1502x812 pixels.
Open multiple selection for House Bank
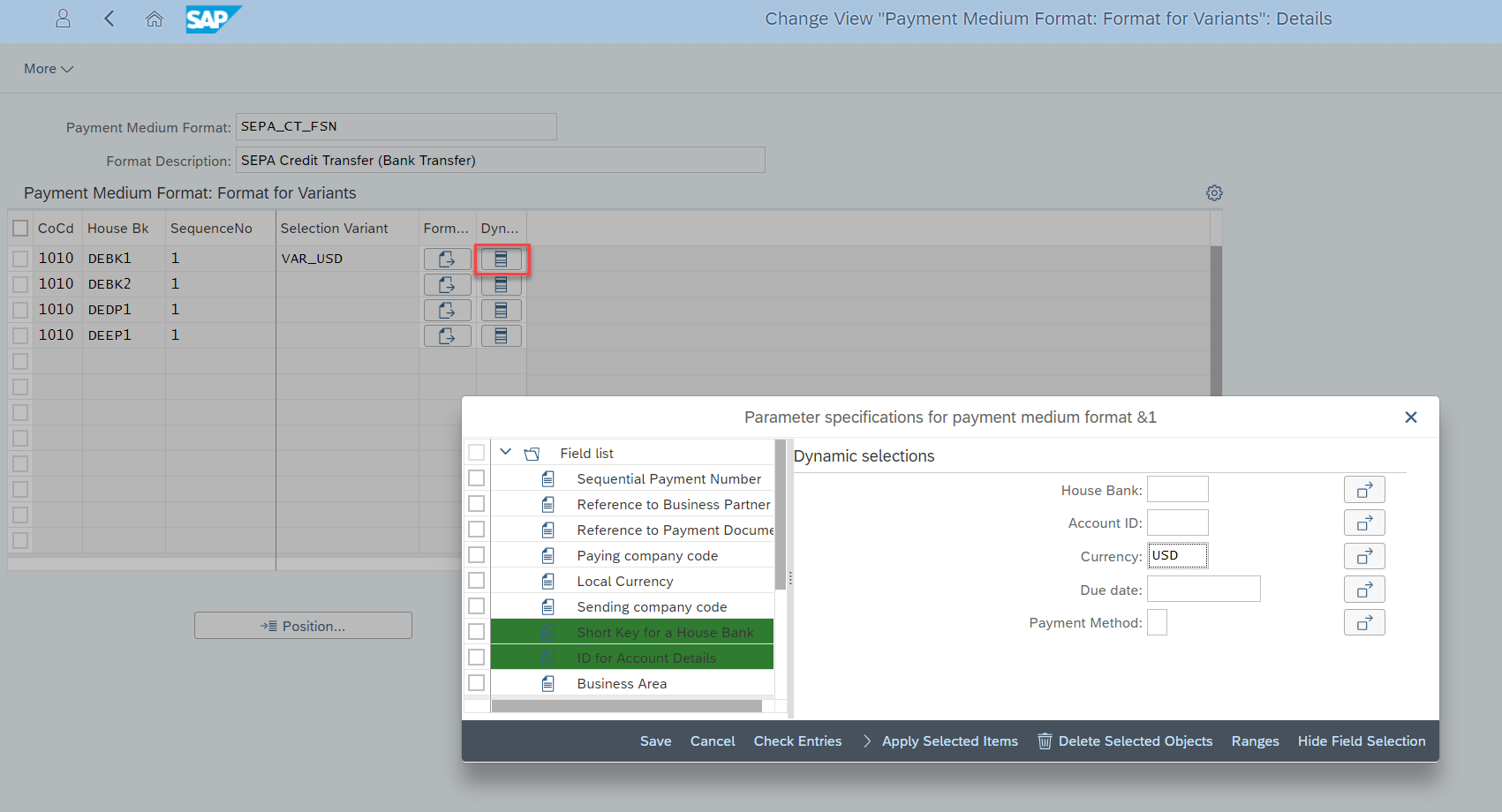(x=1364, y=490)
